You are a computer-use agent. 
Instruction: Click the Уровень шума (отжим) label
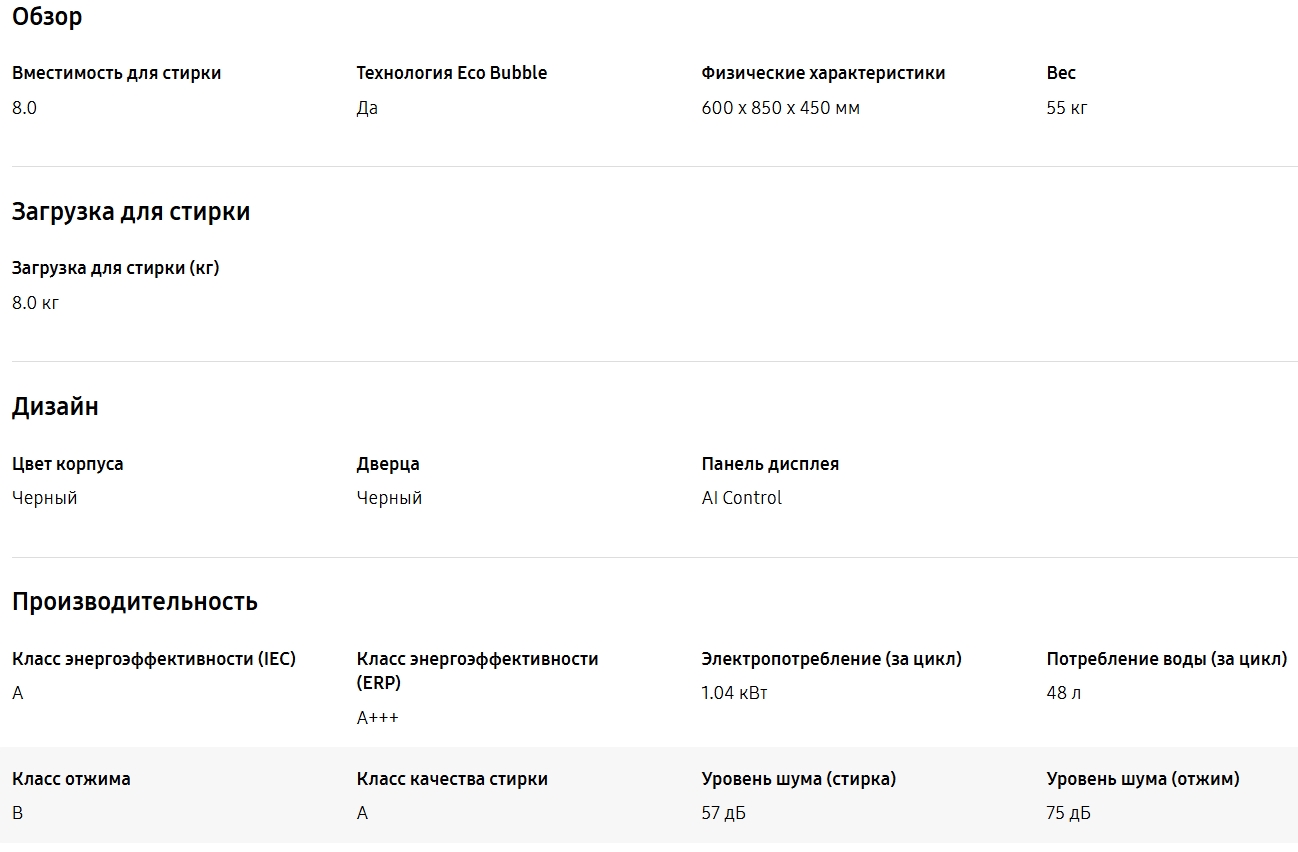click(x=1142, y=779)
